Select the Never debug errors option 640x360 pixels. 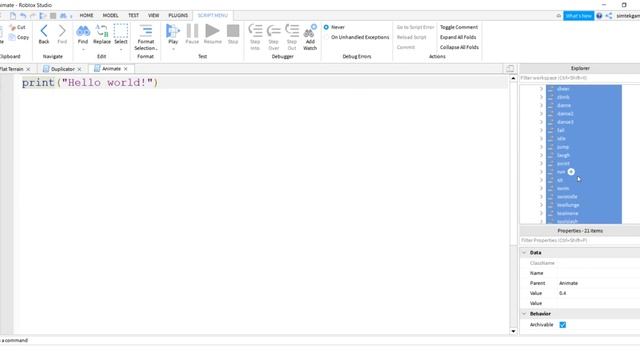pos(326,27)
